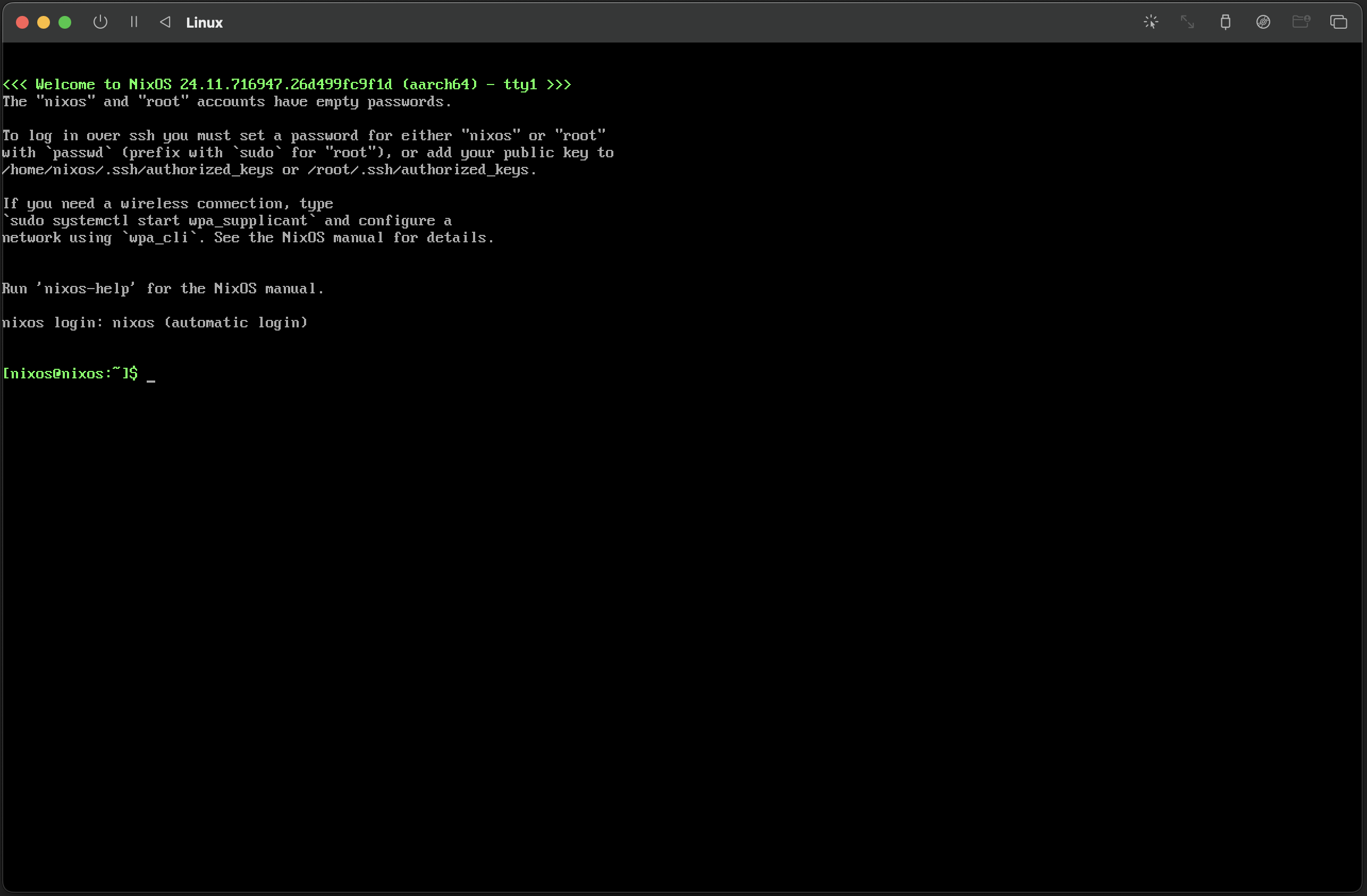Show the additional display windows panel
The width and height of the screenshot is (1367, 896).
coord(1339,22)
